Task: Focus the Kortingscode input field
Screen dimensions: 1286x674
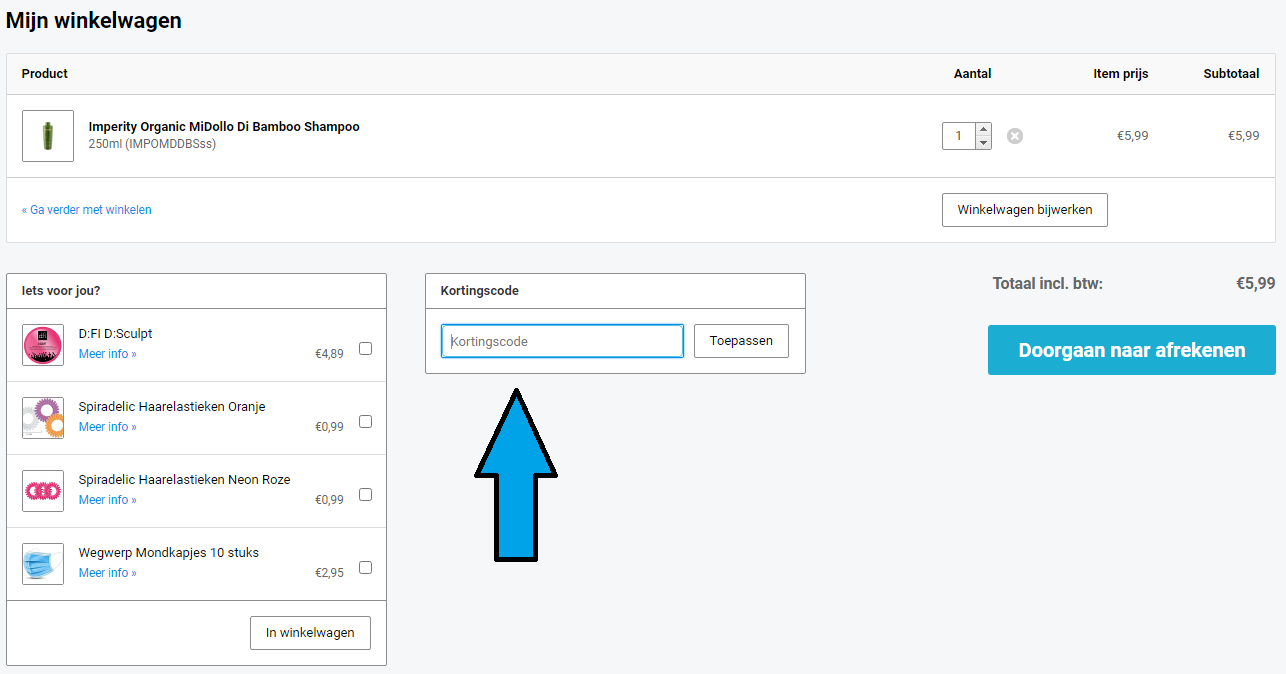Action: 562,341
